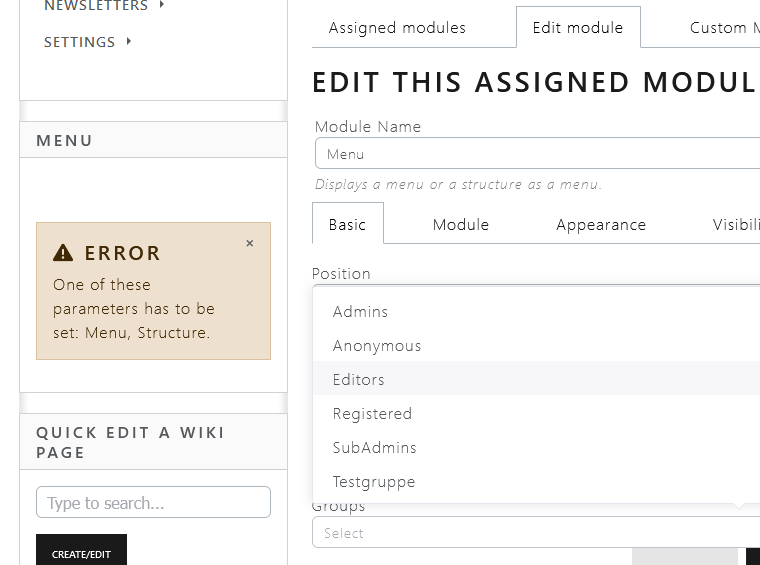760x565 pixels.
Task: Open the Newsletters sidebar item
Action: (96, 6)
